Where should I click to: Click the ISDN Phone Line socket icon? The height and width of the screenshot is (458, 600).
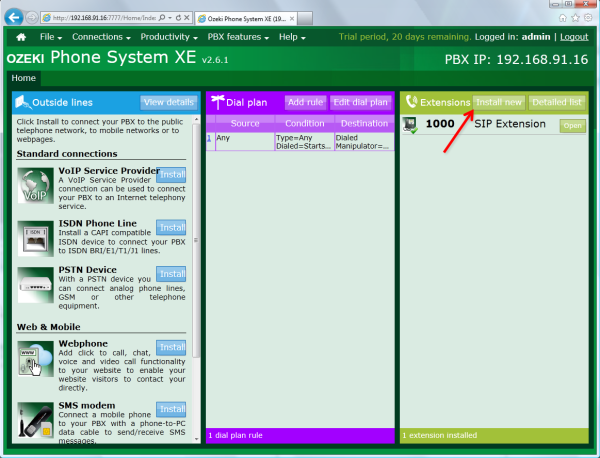click(x=36, y=238)
